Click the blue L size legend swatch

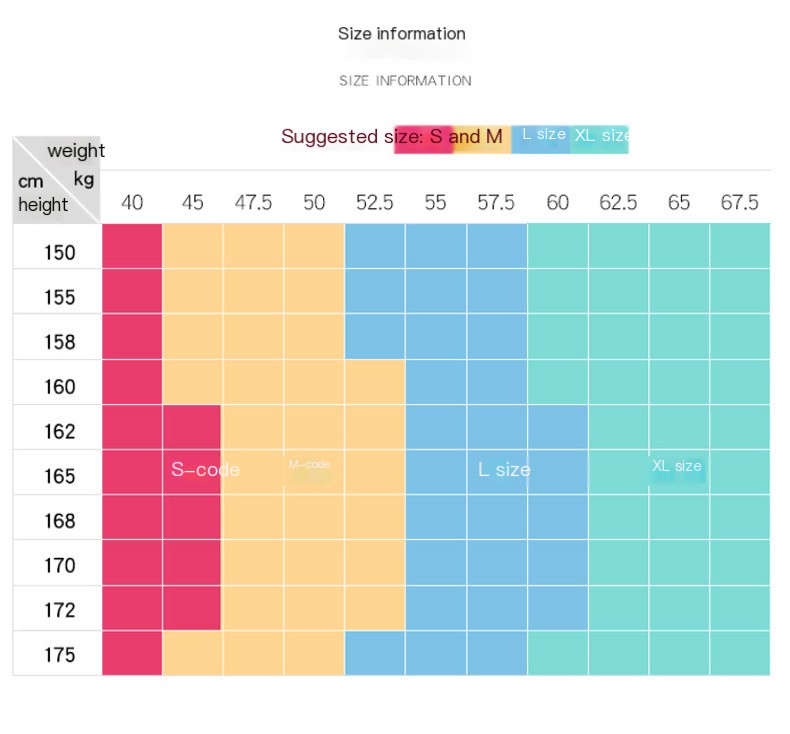tap(541, 140)
